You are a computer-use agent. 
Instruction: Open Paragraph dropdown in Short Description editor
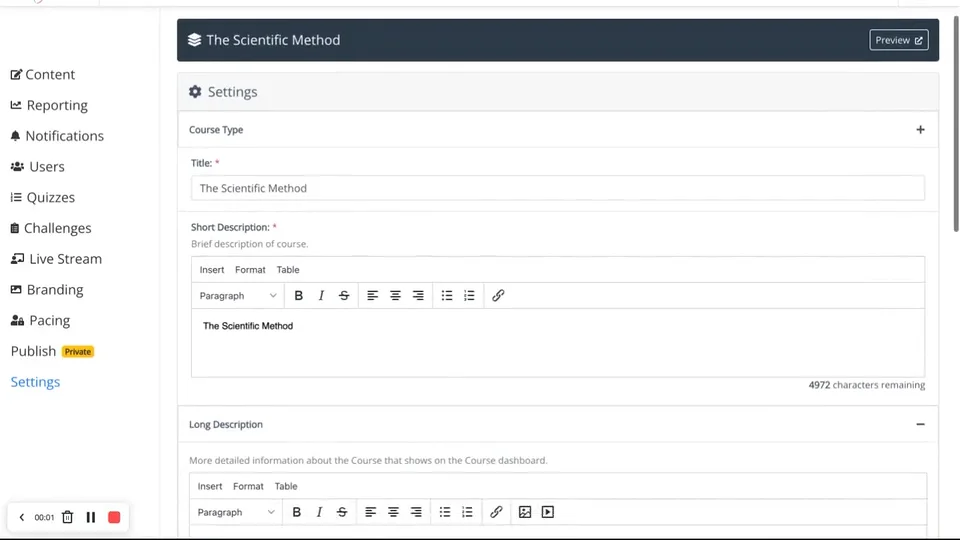pyautogui.click(x=238, y=296)
